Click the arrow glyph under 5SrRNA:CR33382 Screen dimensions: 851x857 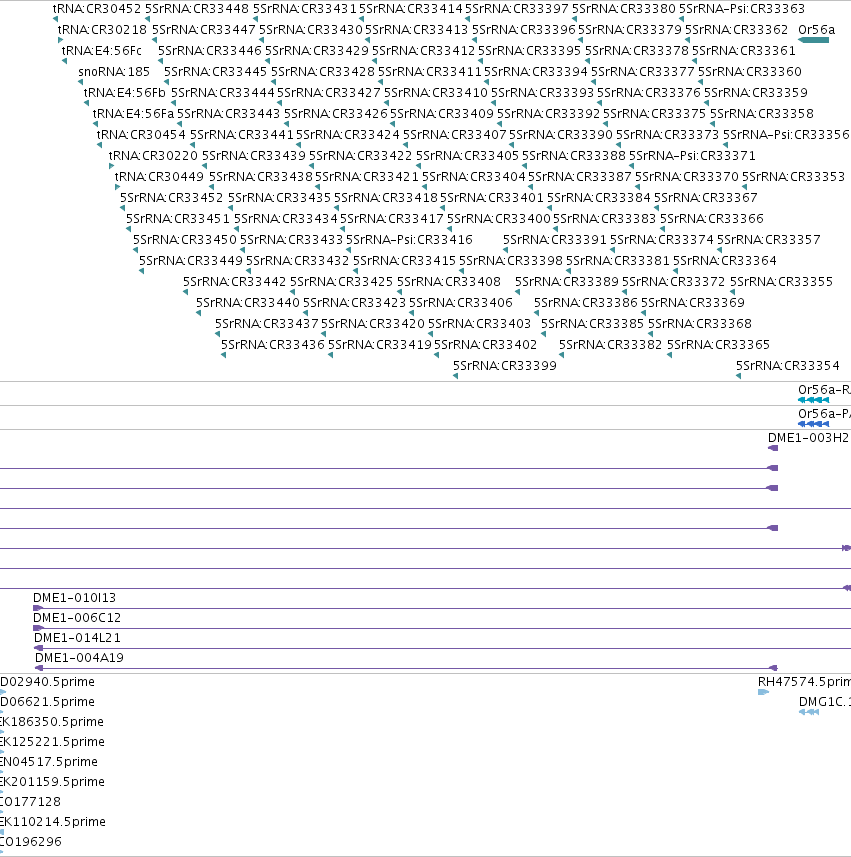click(x=561, y=355)
